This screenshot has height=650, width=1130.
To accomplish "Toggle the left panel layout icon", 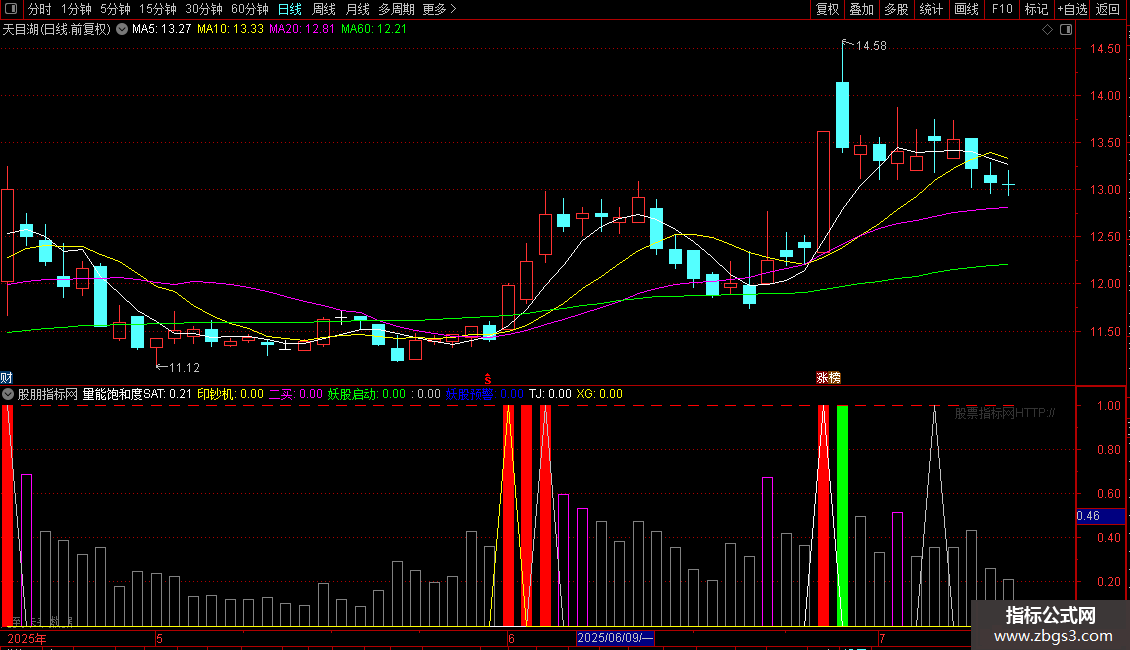I will point(11,9).
